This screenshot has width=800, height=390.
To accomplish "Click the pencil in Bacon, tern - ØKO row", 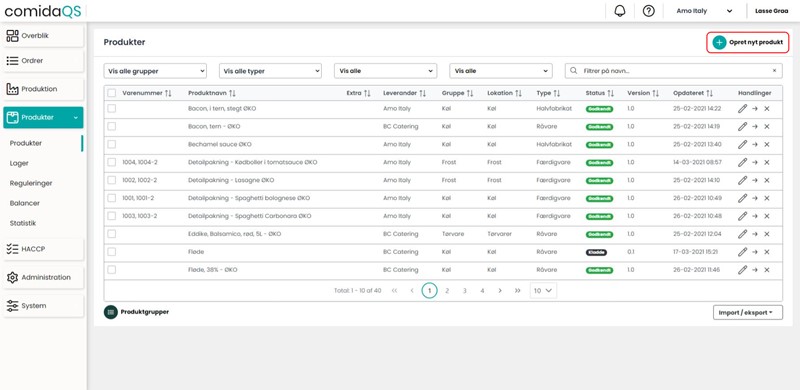I will click(742, 127).
